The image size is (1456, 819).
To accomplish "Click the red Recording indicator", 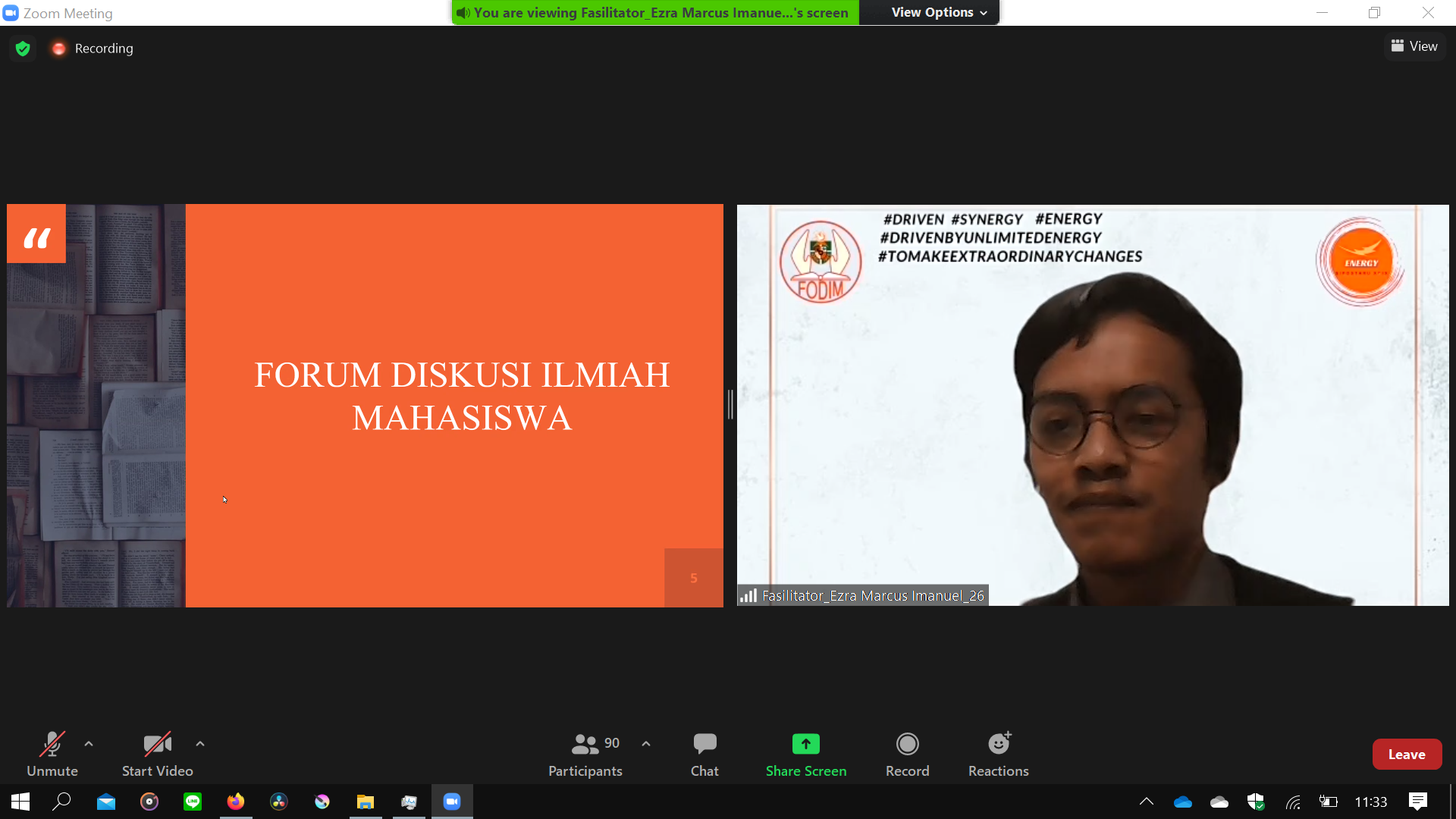I will pos(59,49).
